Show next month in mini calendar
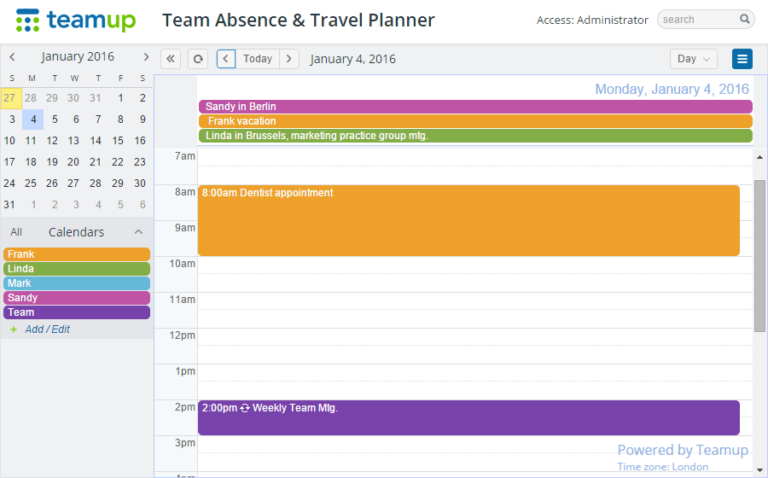Screen dimensions: 768x478 [x=145, y=57]
